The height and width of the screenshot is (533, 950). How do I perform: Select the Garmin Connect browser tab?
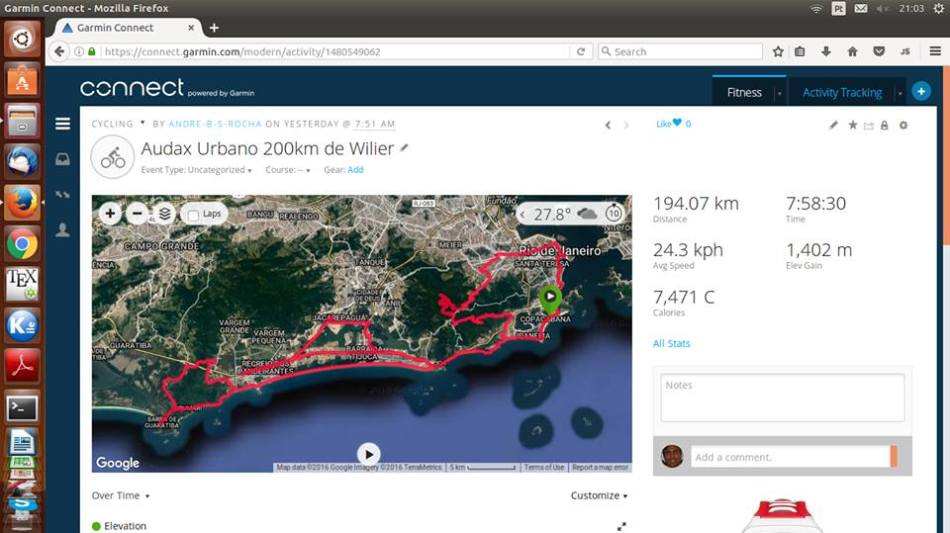[127, 28]
